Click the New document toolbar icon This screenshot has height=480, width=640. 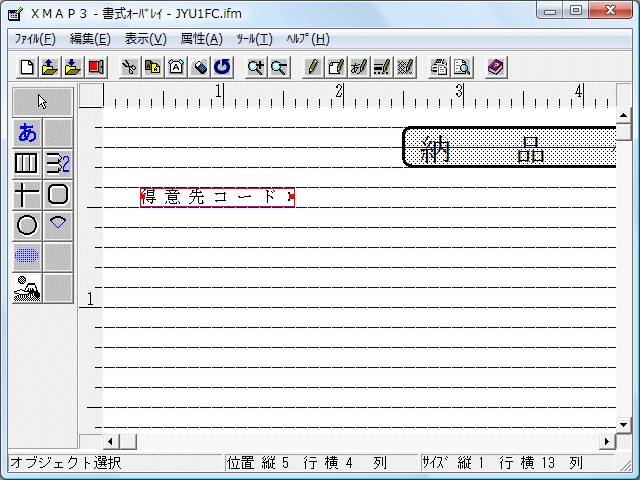coord(27,67)
